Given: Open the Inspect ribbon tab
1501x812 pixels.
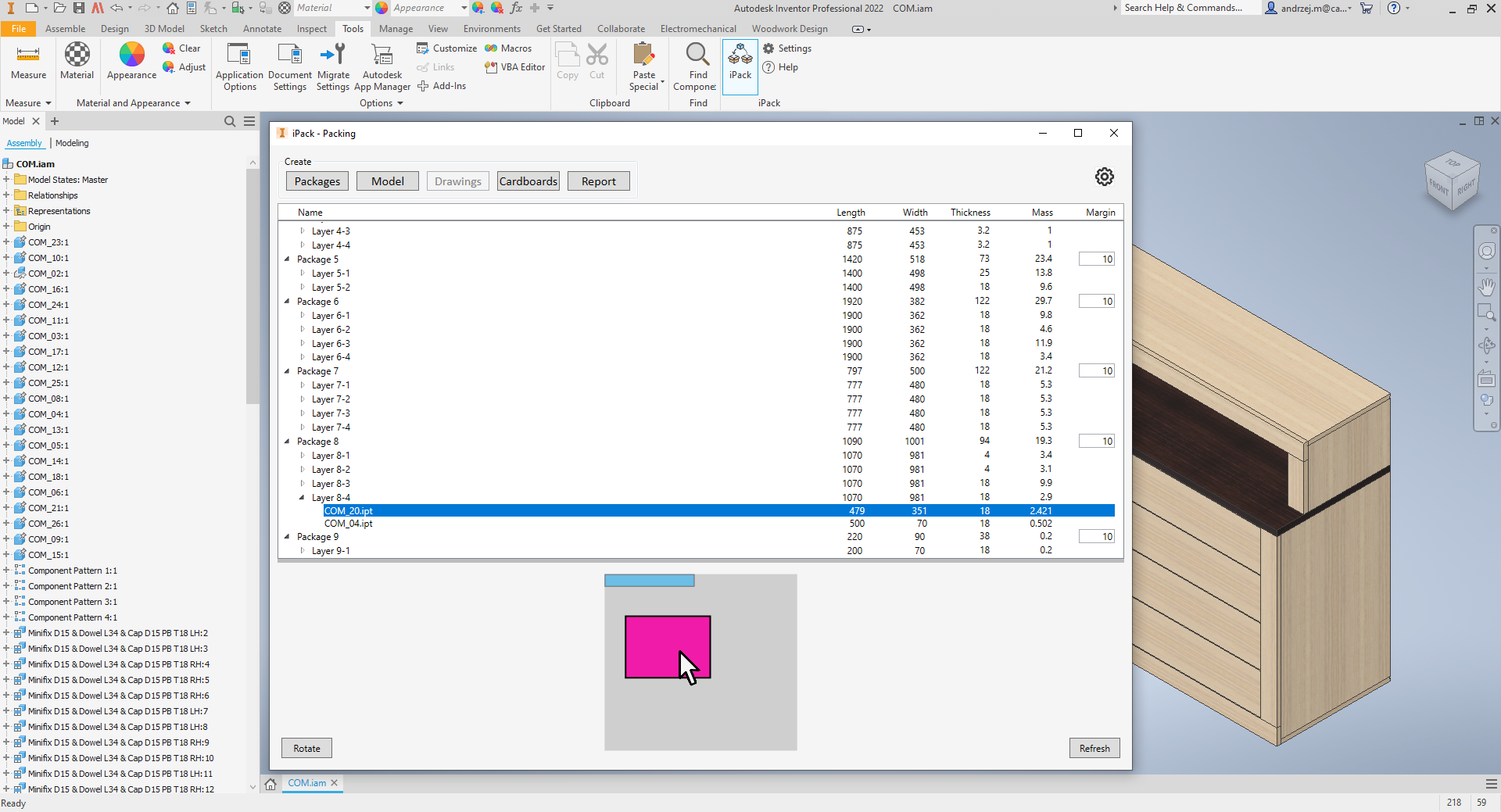Looking at the screenshot, I should click(312, 29).
